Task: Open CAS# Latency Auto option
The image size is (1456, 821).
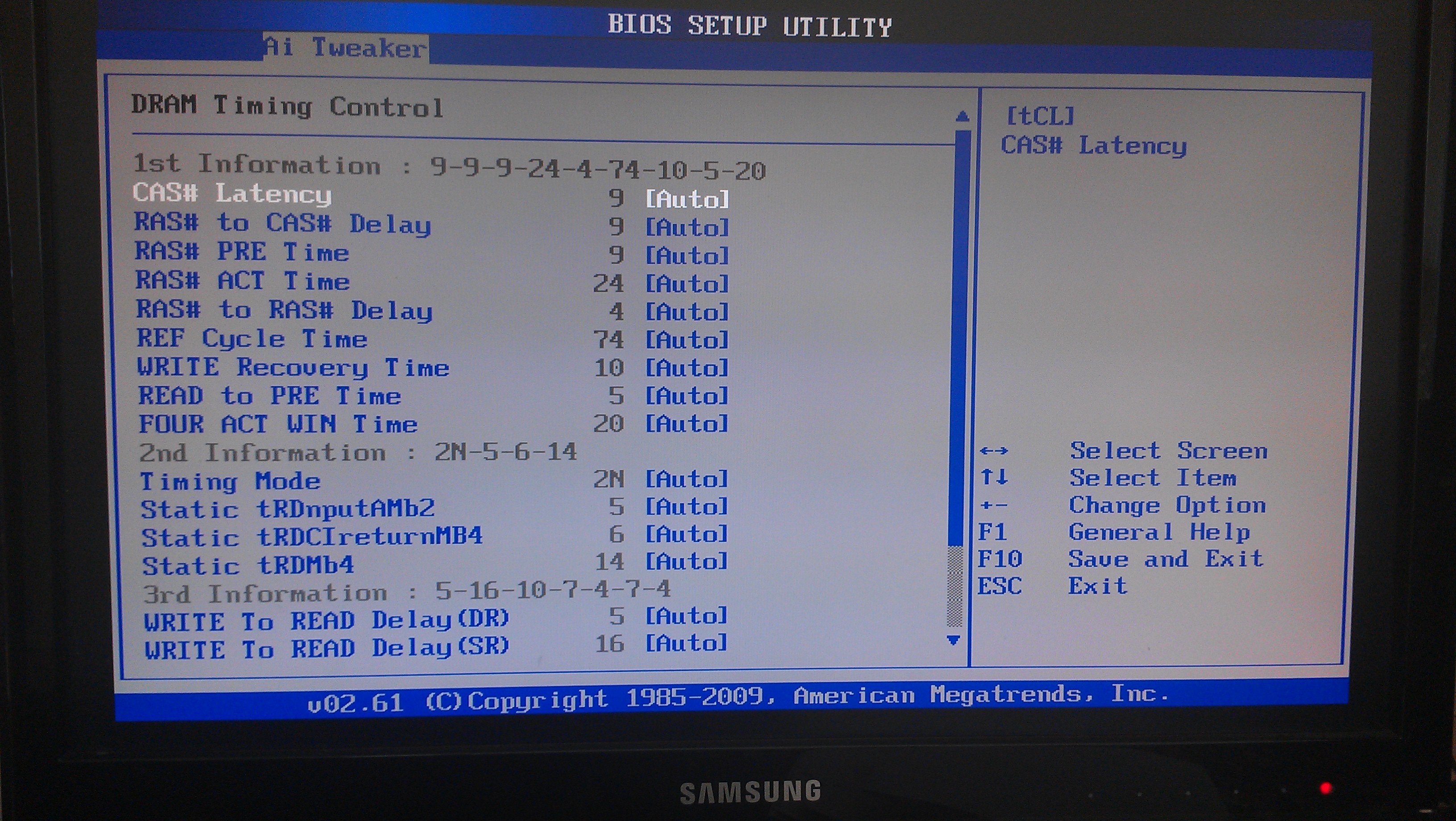Action: (687, 199)
